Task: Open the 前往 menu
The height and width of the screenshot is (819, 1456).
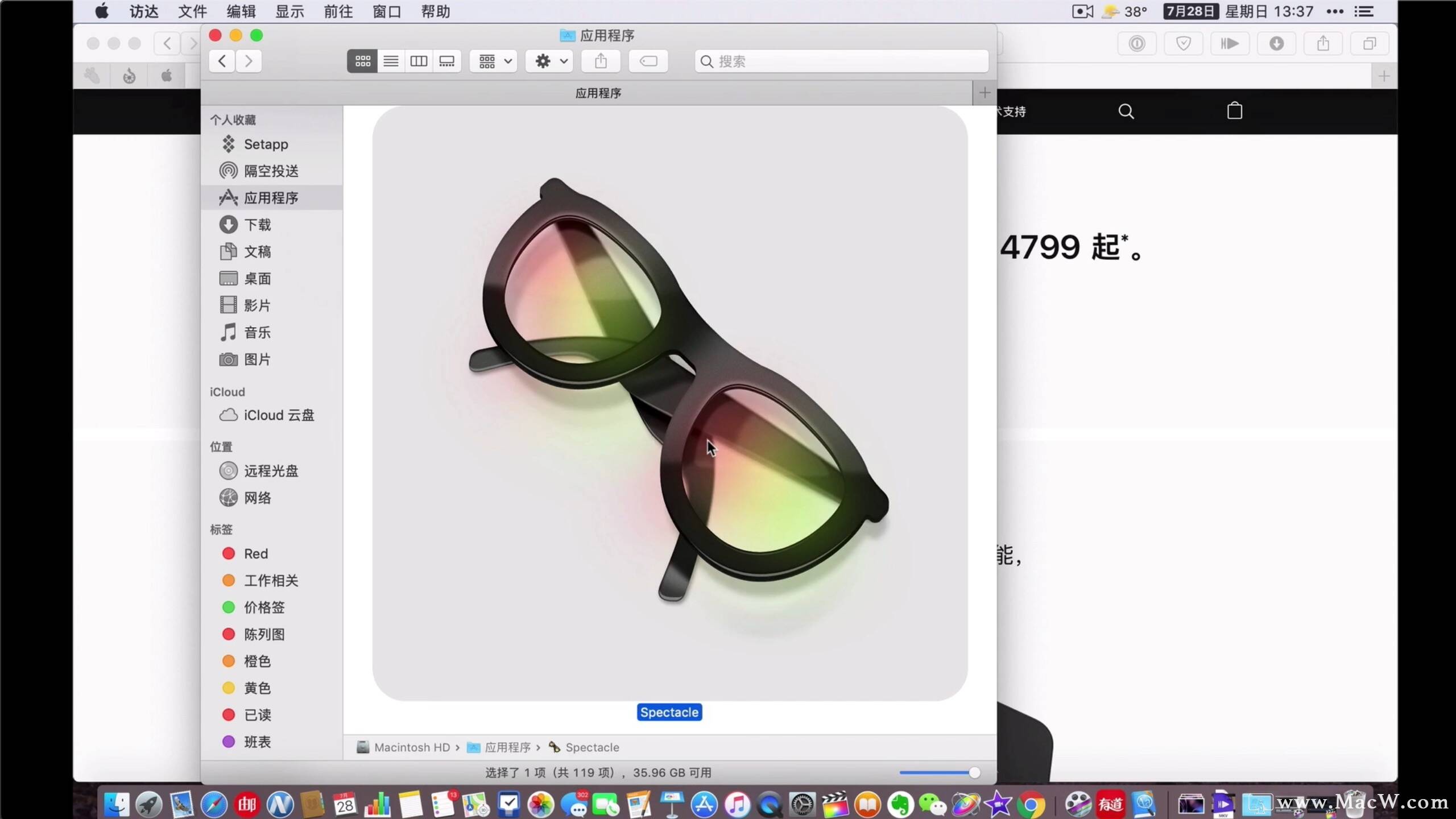Action: tap(338, 11)
